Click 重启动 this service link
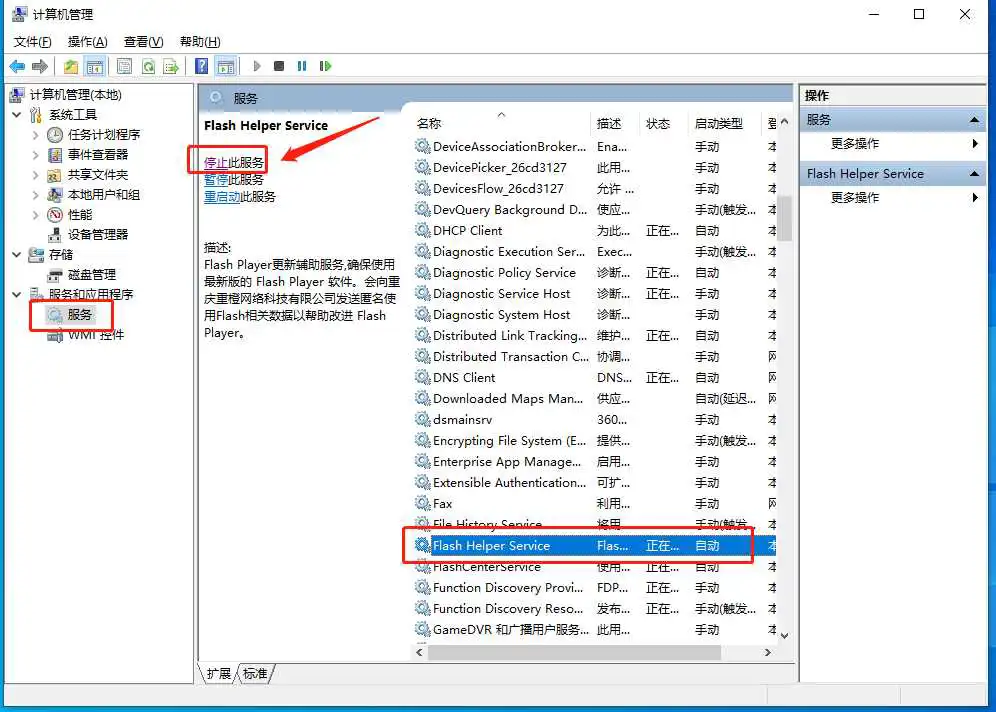Image resolution: width=996 pixels, height=712 pixels. [x=222, y=197]
